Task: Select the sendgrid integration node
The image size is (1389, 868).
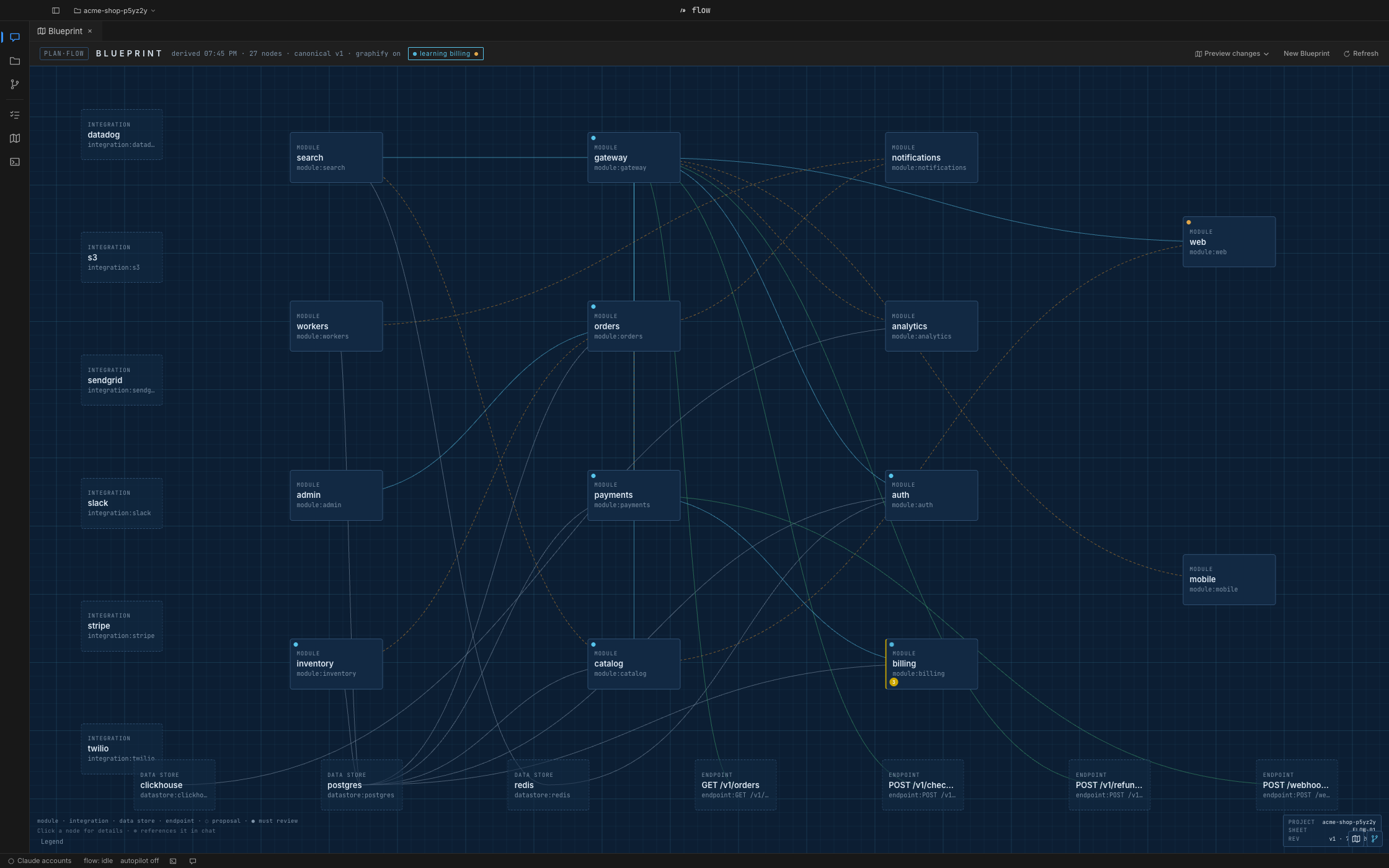Action: [122, 380]
